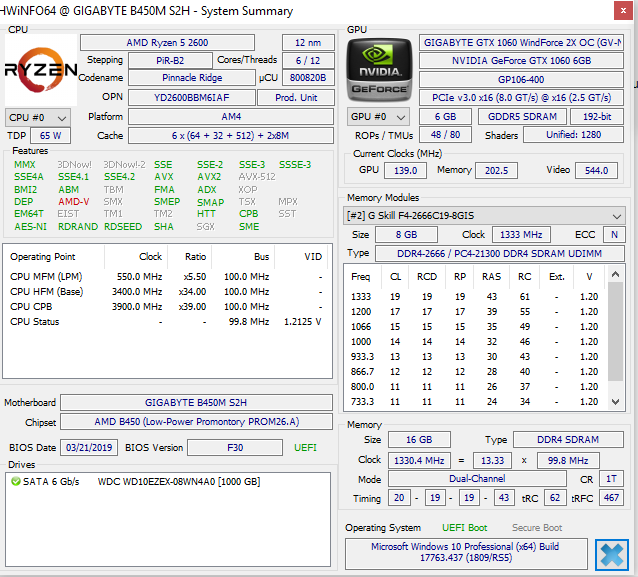The width and height of the screenshot is (638, 577).
Task: Click the NVIDIA GeForce GTX 1060 6GB field
Action: tap(521, 61)
